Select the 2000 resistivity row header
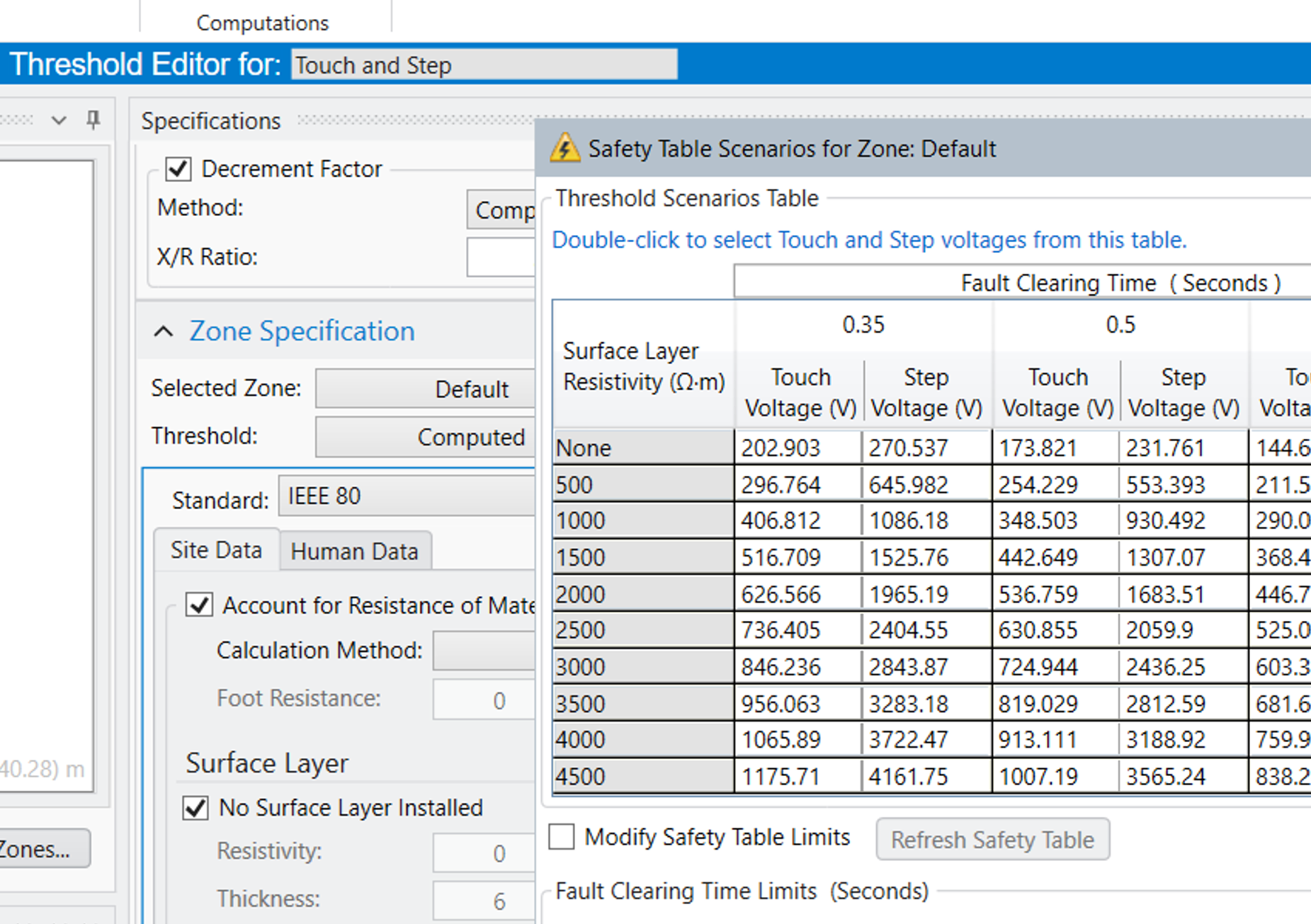This screenshot has width=1311, height=924. [644, 594]
